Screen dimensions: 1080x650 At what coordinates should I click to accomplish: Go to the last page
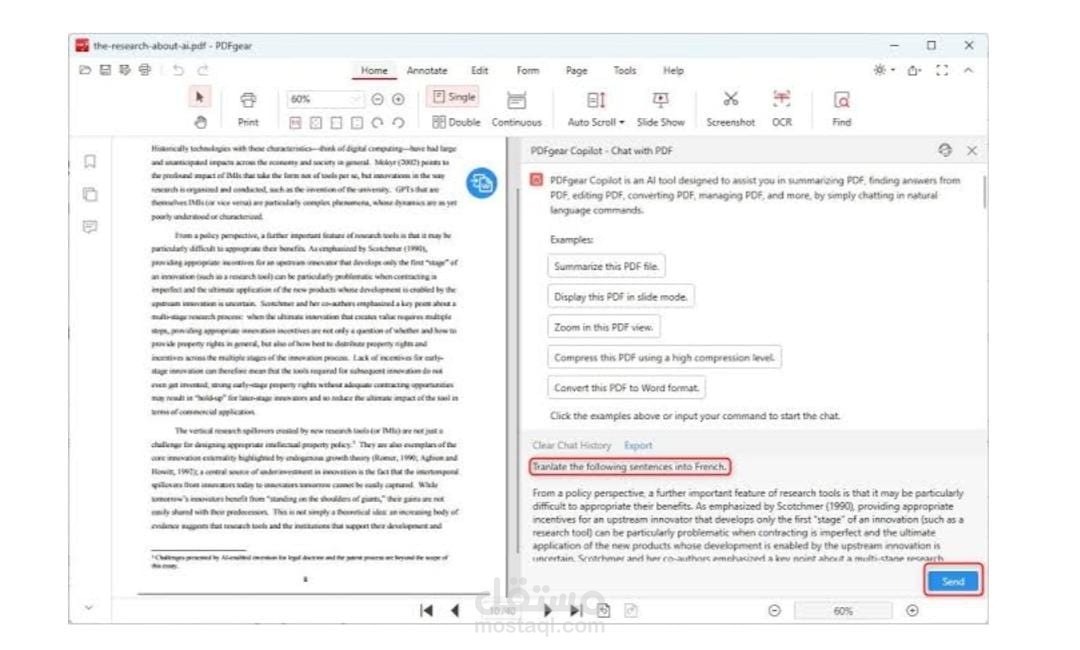[576, 610]
